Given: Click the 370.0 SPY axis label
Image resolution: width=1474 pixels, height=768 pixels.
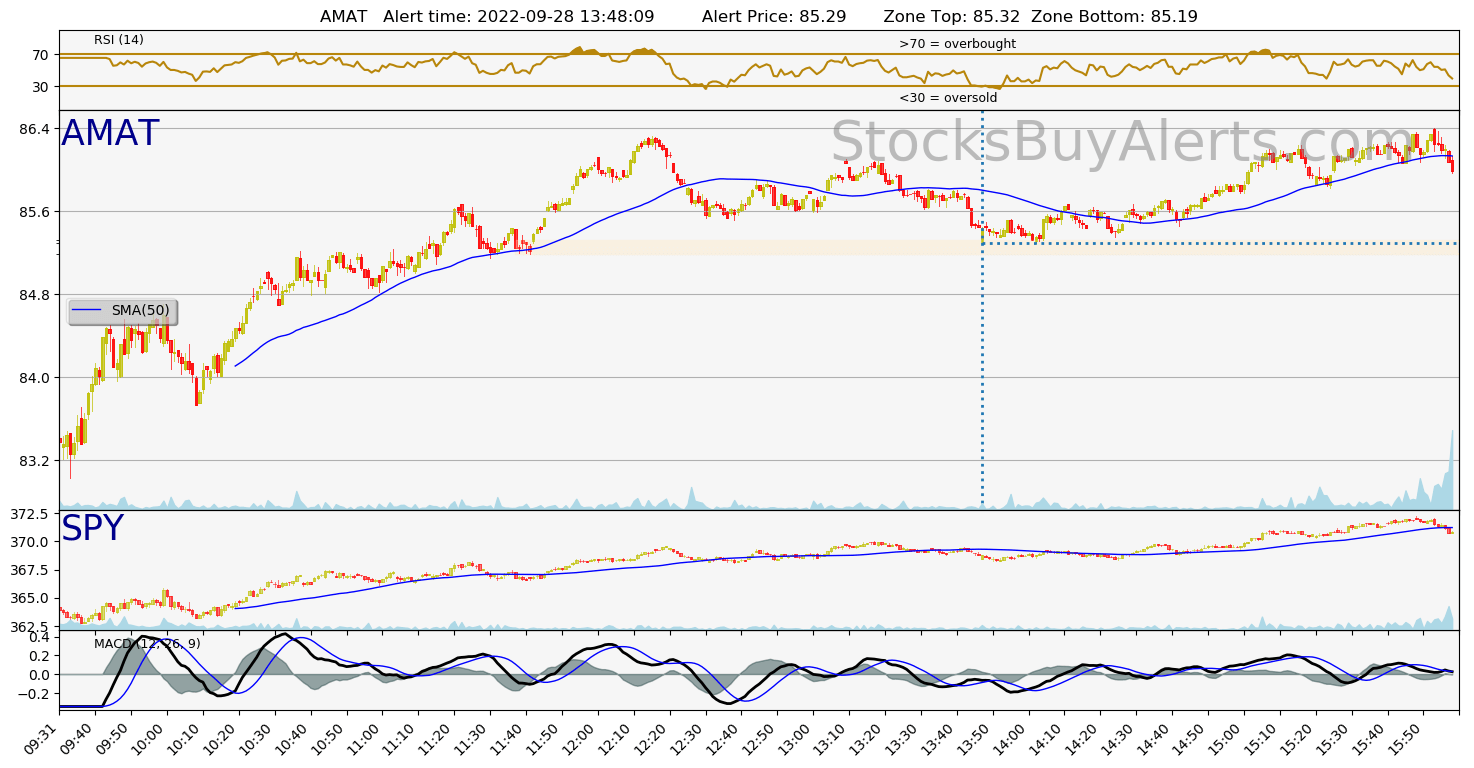Looking at the screenshot, I should click(29, 542).
